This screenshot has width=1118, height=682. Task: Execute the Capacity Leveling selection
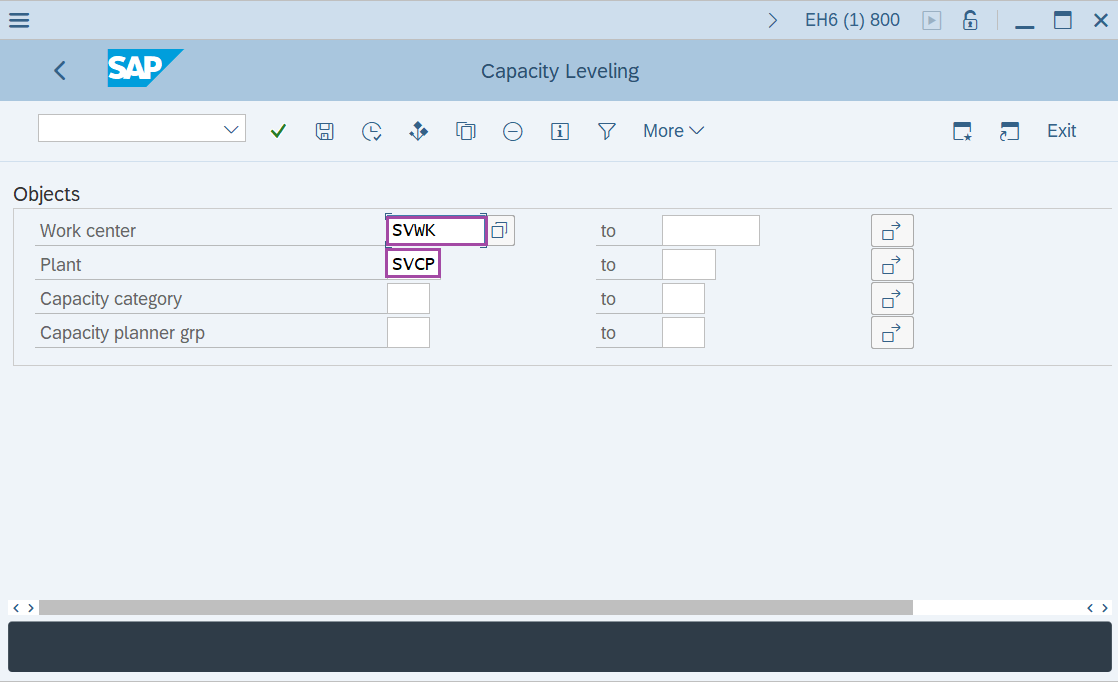(278, 130)
